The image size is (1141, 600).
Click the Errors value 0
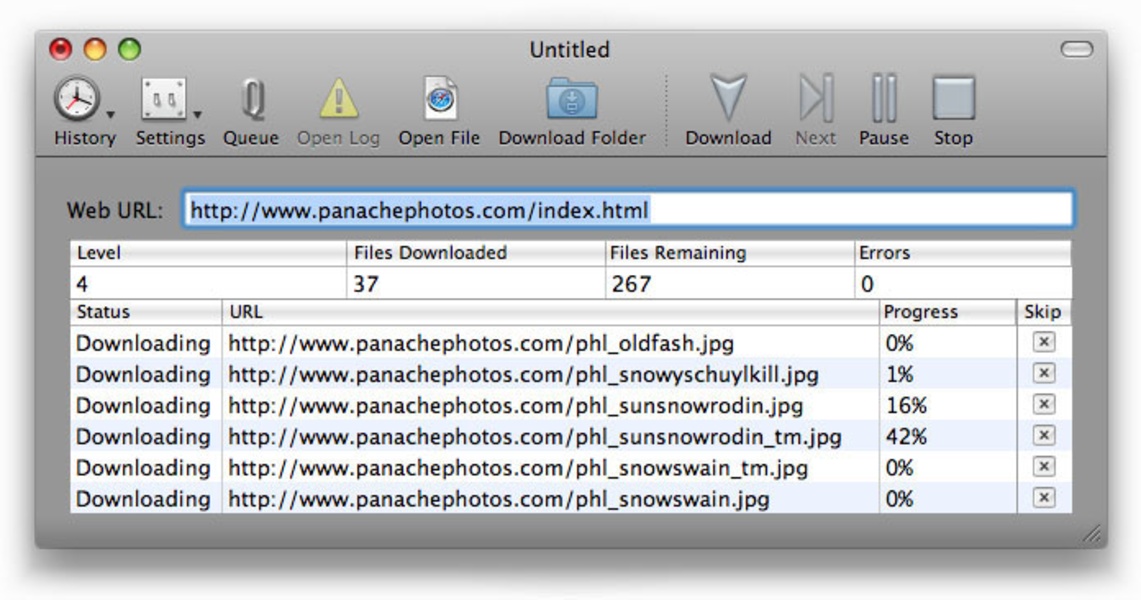click(x=867, y=284)
